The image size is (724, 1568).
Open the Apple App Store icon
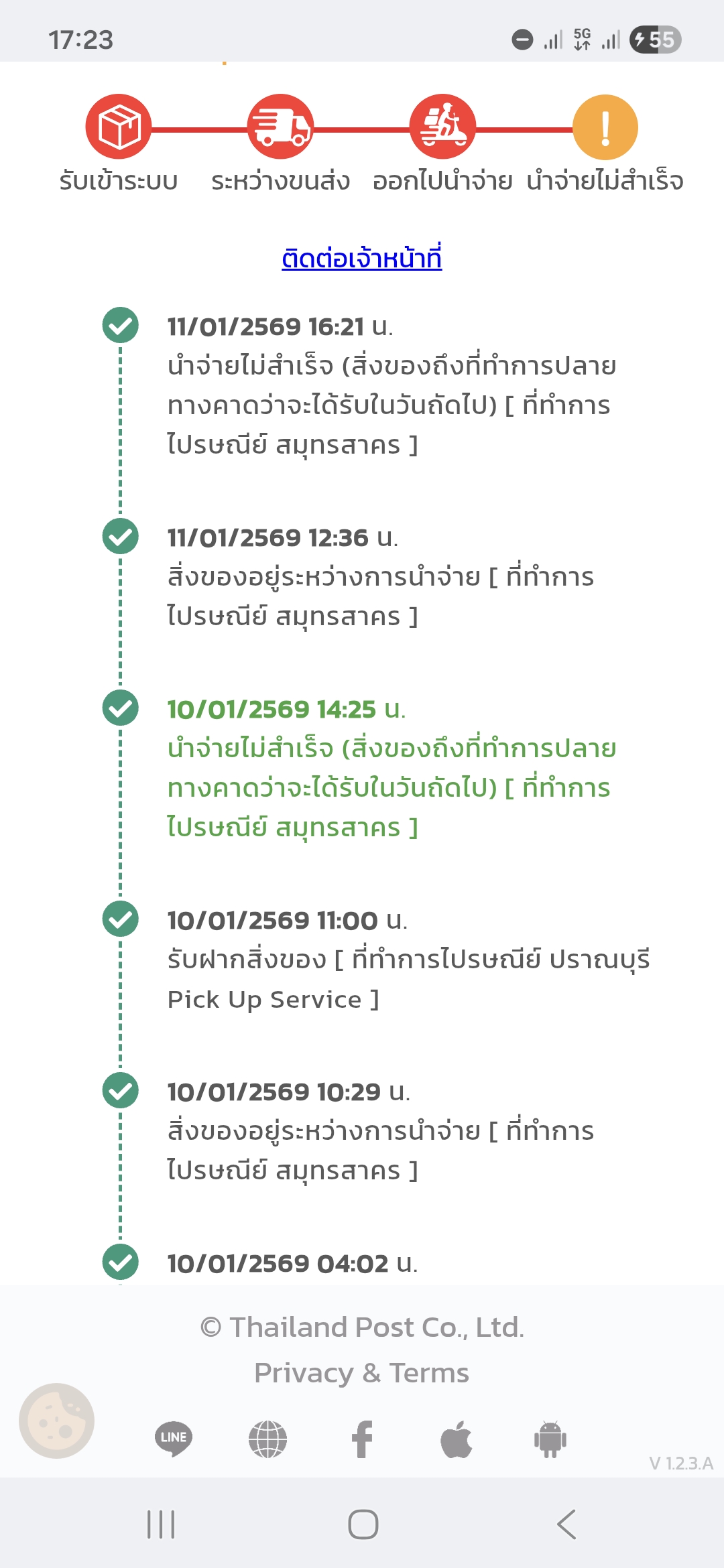point(457,1439)
